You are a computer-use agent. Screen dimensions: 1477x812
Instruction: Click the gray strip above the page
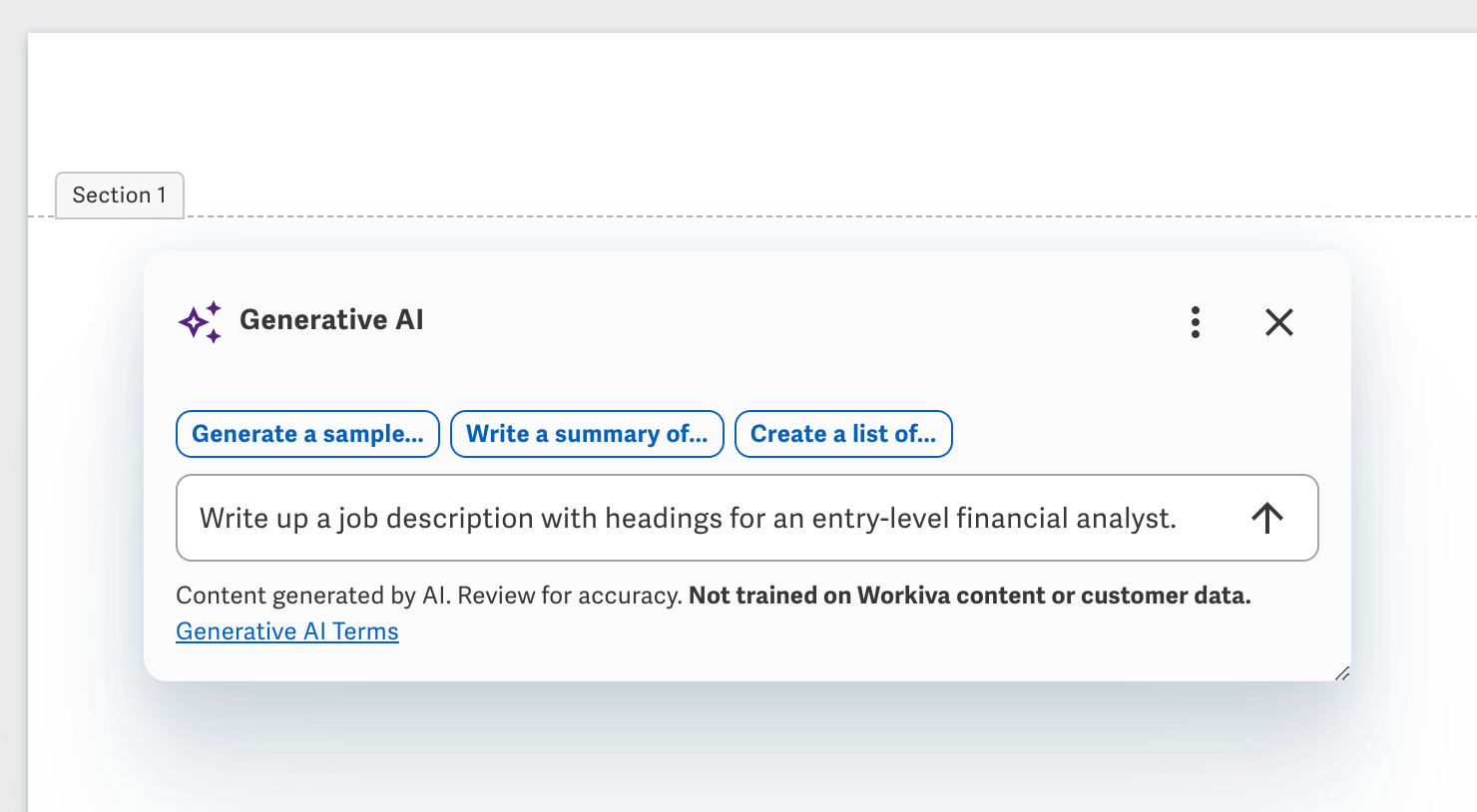pos(699,15)
